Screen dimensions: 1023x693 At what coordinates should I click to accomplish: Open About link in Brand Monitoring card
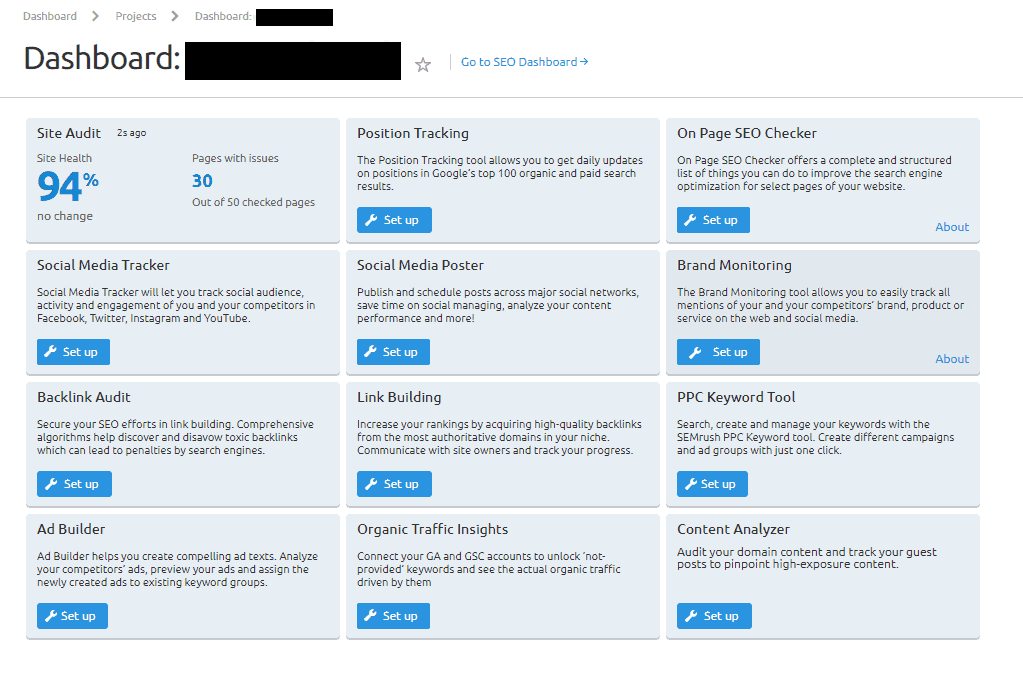coord(952,359)
